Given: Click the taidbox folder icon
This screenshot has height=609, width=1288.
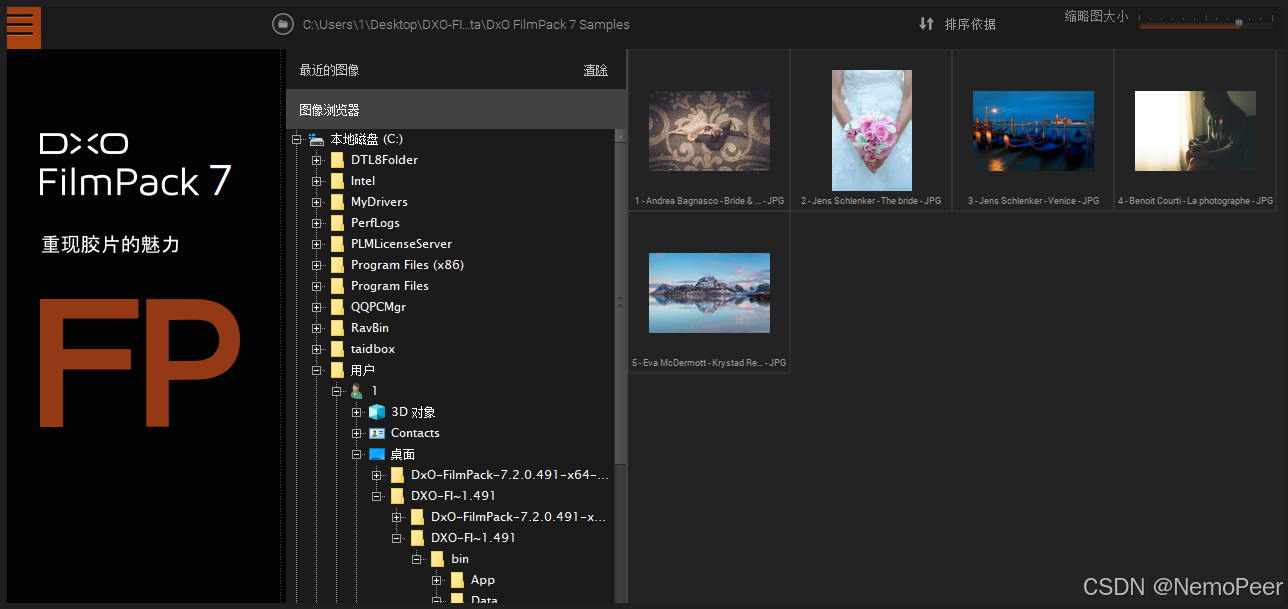Looking at the screenshot, I should [337, 349].
